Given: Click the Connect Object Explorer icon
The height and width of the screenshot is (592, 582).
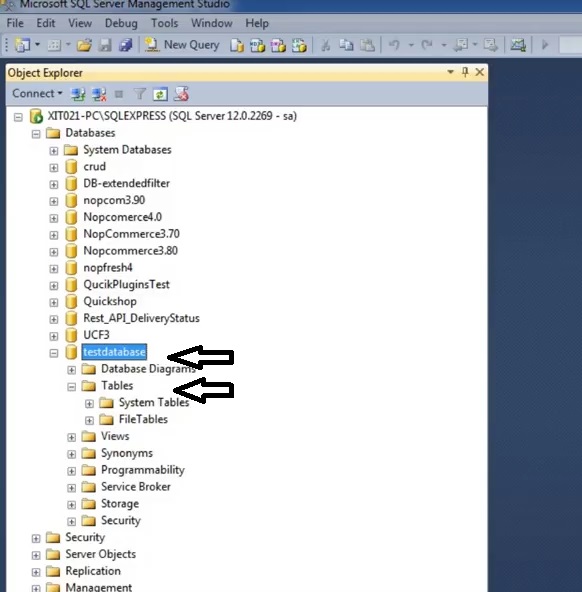Looking at the screenshot, I should coord(78,94).
